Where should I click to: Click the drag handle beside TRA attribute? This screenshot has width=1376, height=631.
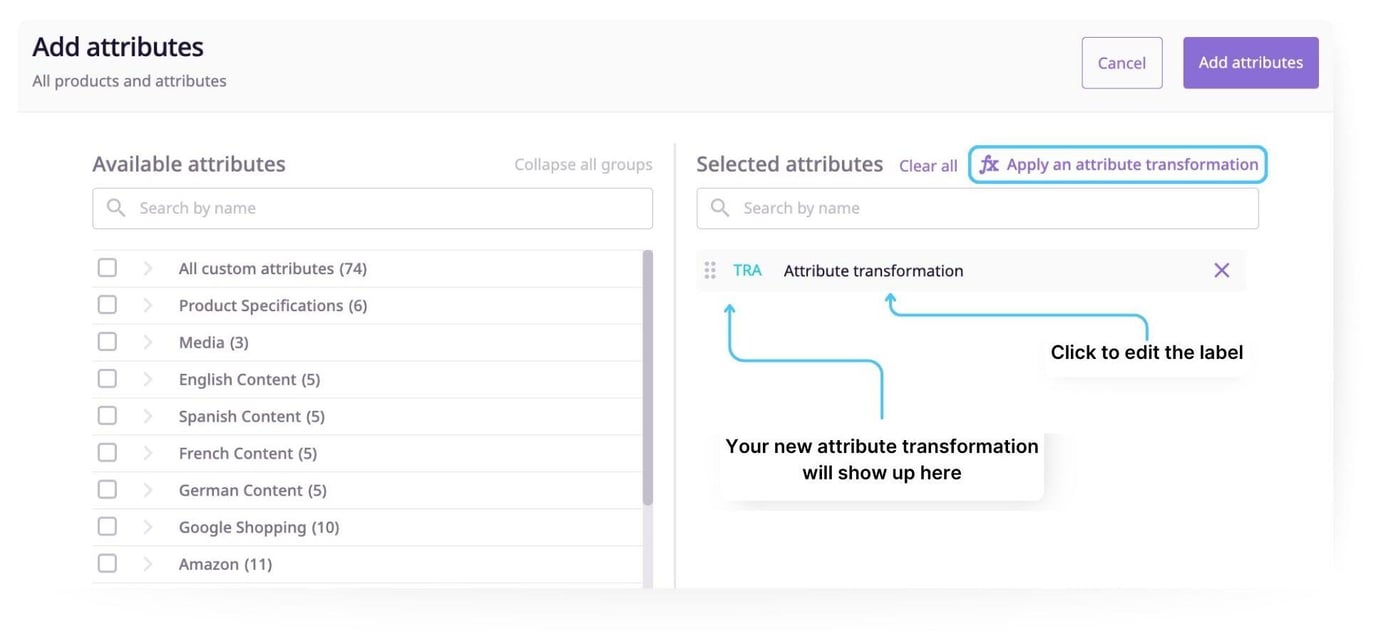click(x=710, y=269)
